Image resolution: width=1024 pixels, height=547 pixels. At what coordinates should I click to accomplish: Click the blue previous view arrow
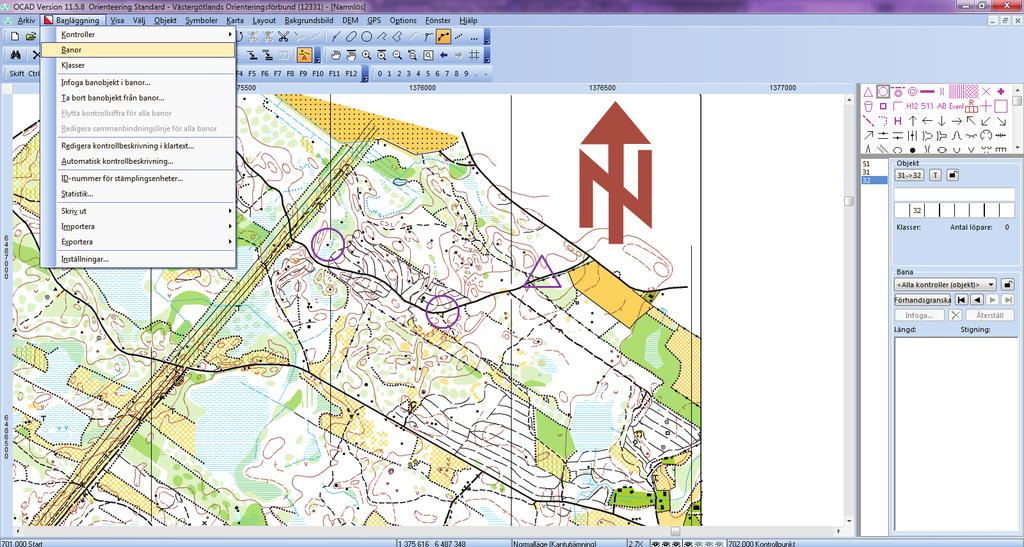click(x=444, y=55)
